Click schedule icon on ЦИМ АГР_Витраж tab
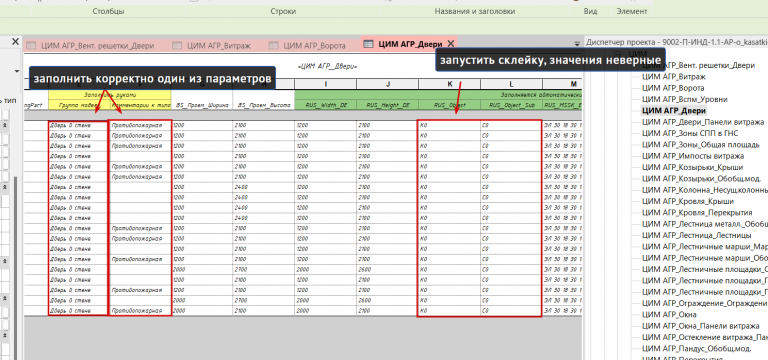This screenshot has width=768, height=360. click(177, 46)
